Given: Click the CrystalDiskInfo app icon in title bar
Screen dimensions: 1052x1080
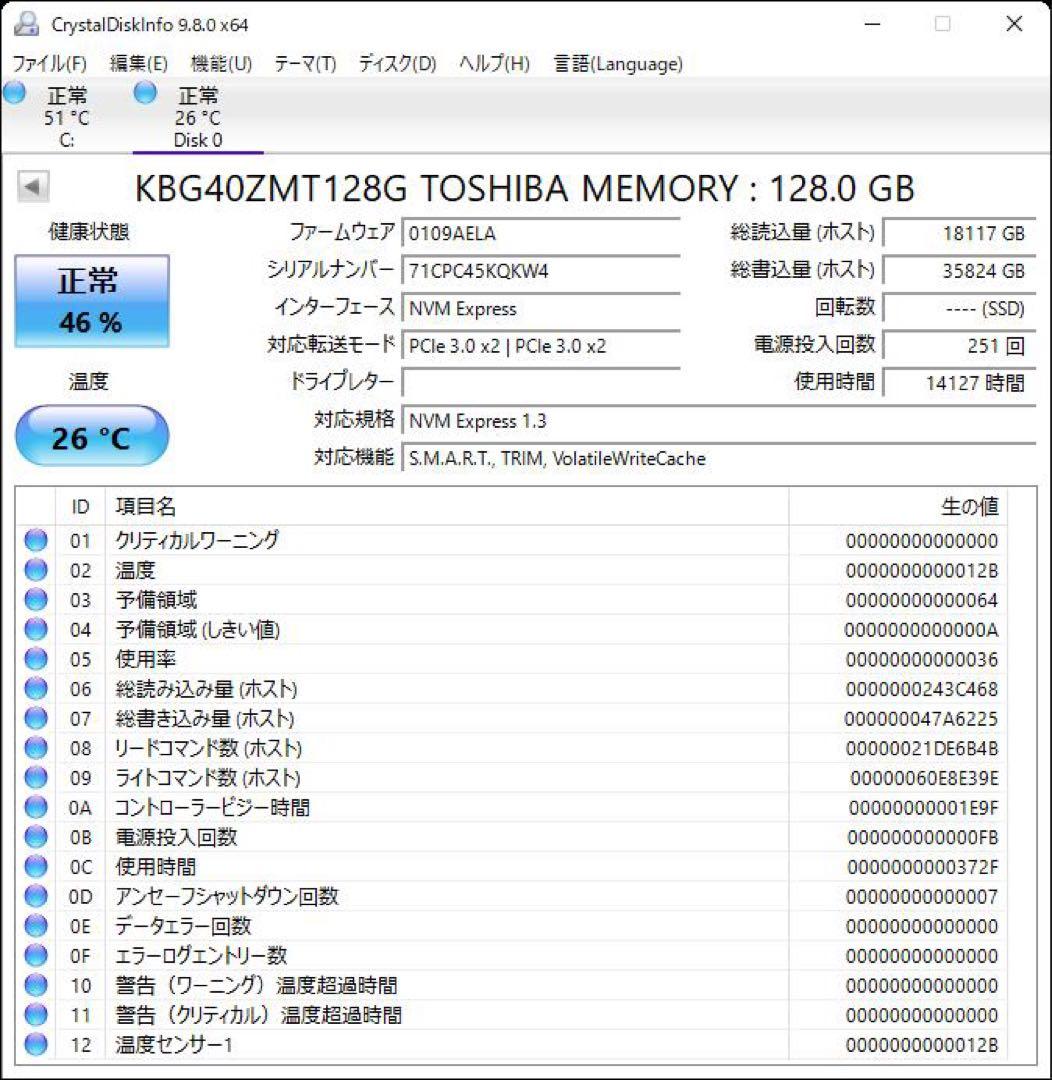Looking at the screenshot, I should [26, 24].
